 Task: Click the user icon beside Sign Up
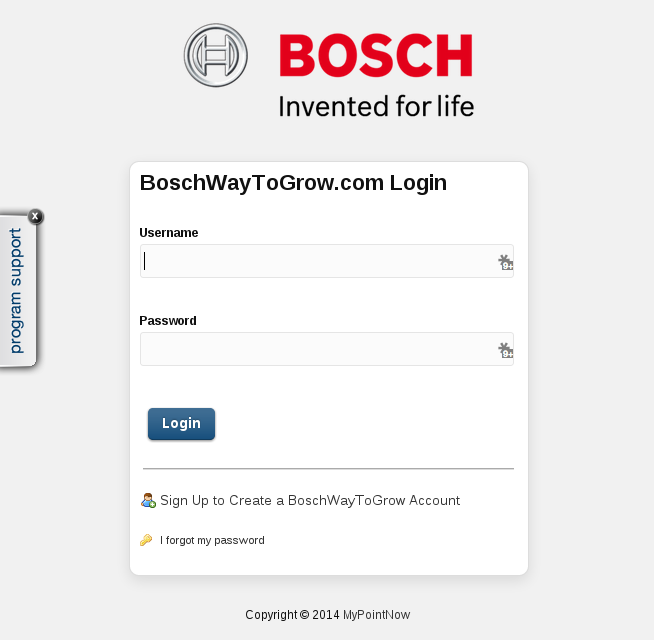(x=148, y=500)
